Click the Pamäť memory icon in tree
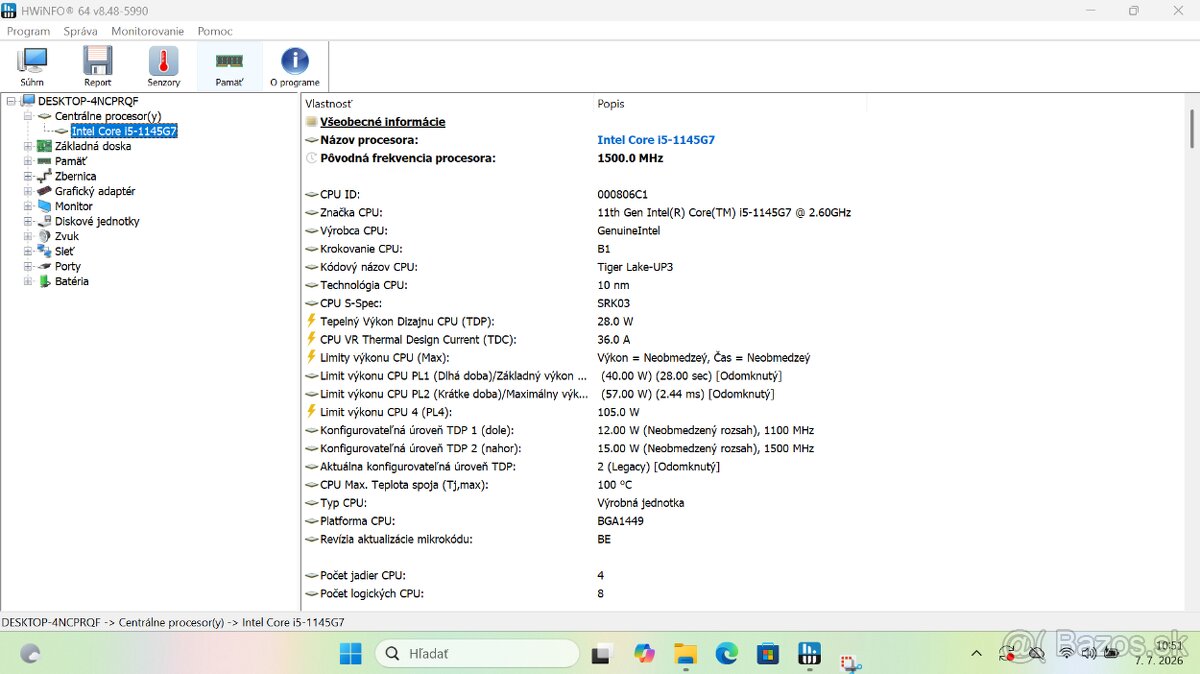Image resolution: width=1200 pixels, height=674 pixels. pyautogui.click(x=45, y=161)
